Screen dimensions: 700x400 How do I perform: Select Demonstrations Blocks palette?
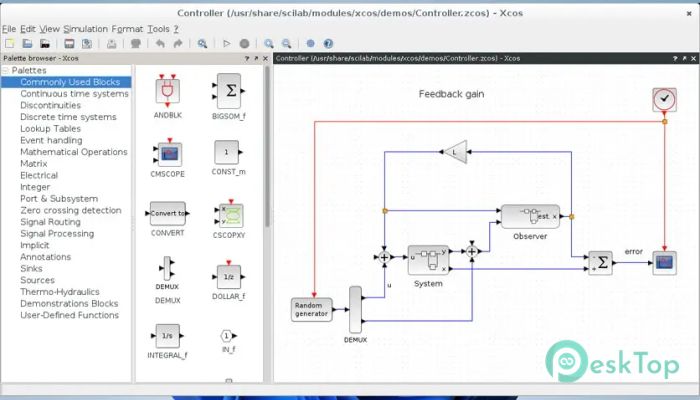(x=69, y=303)
